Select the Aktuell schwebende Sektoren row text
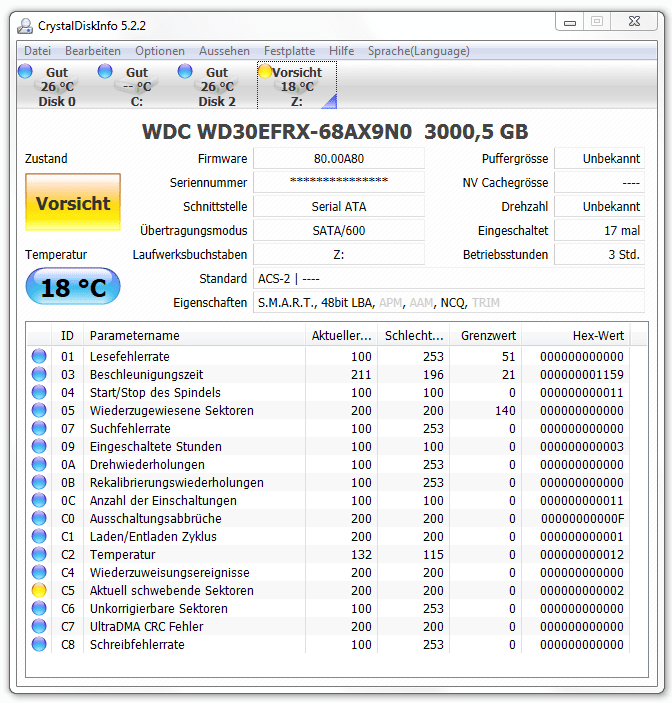 pos(172,590)
